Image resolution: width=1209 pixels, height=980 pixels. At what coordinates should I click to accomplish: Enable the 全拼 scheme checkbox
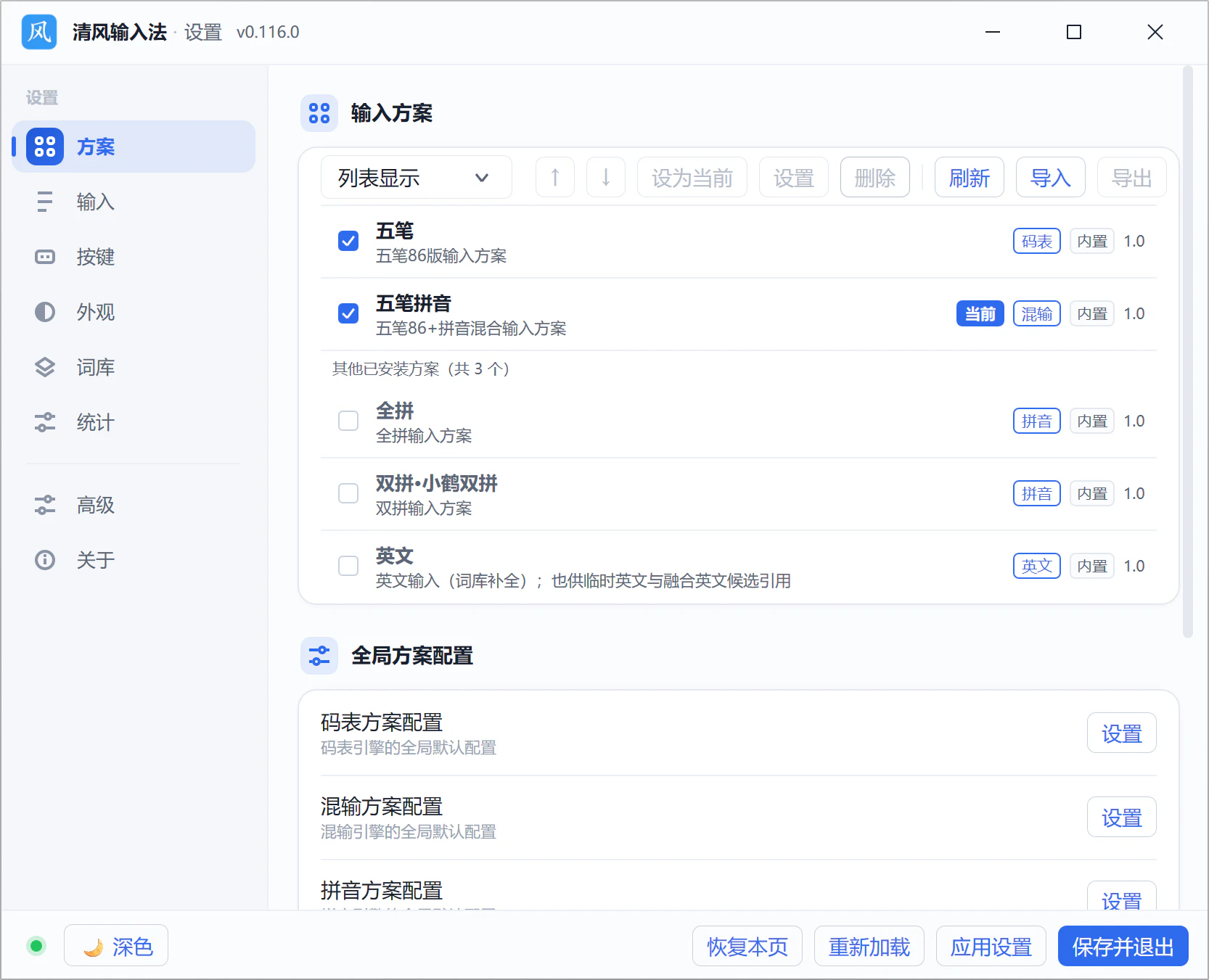tap(348, 421)
